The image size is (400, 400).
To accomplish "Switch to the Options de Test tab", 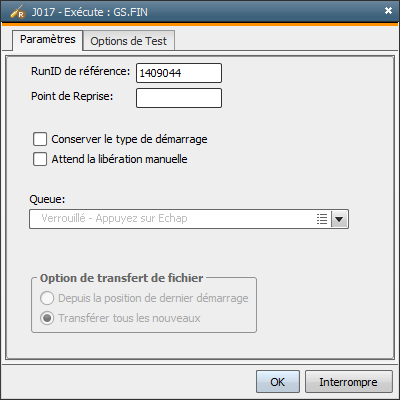I will [x=129, y=41].
